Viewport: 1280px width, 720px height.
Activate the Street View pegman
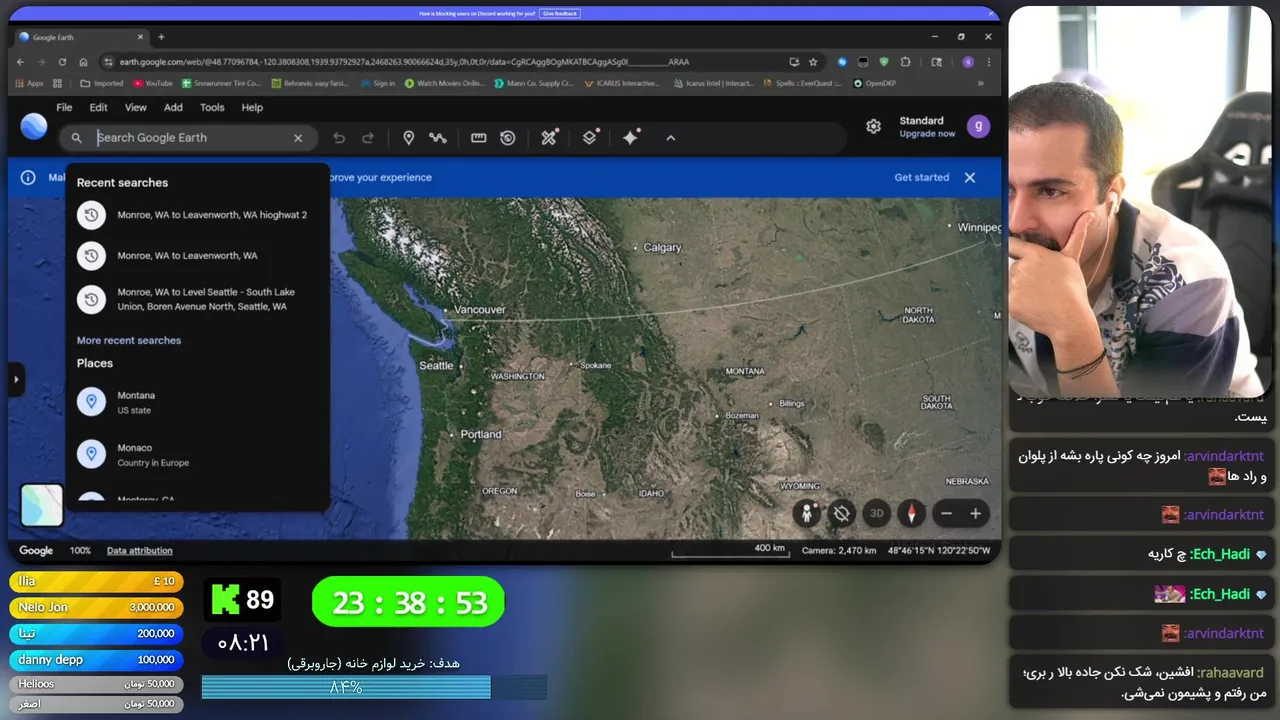coord(806,514)
